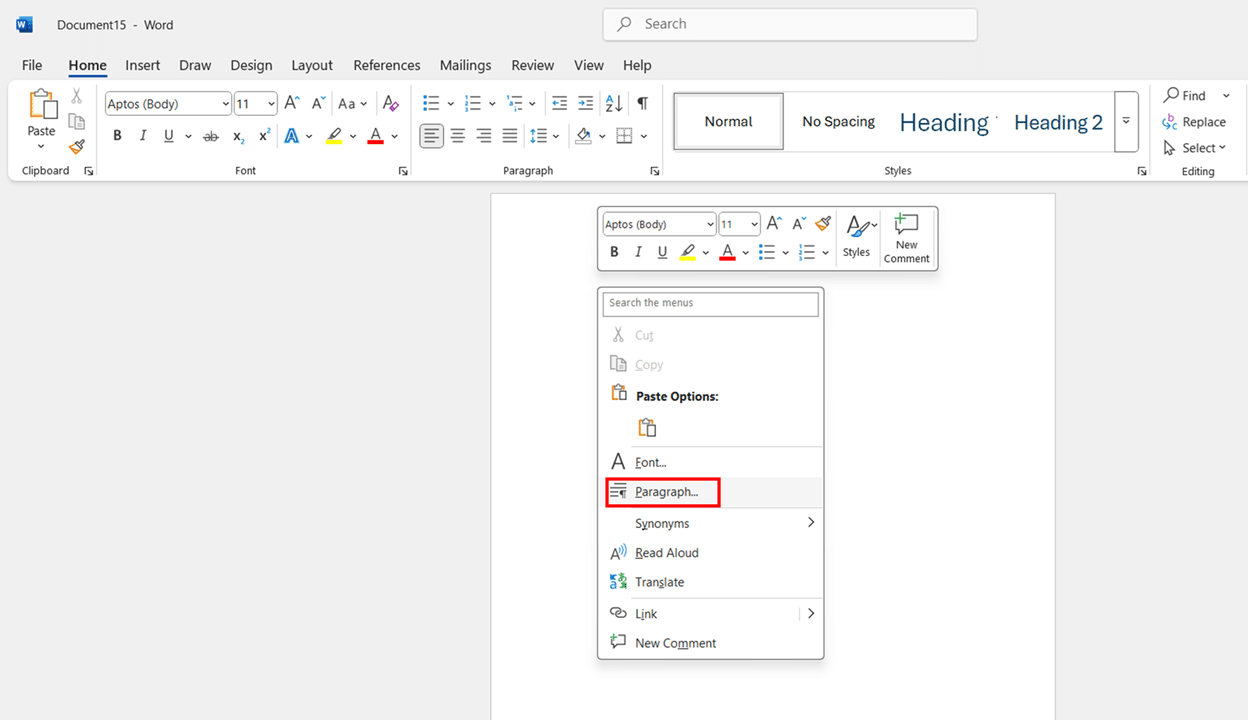Click the Multilevel List icon in the ribbon
Screen dimensions: 1248x720
[515, 103]
